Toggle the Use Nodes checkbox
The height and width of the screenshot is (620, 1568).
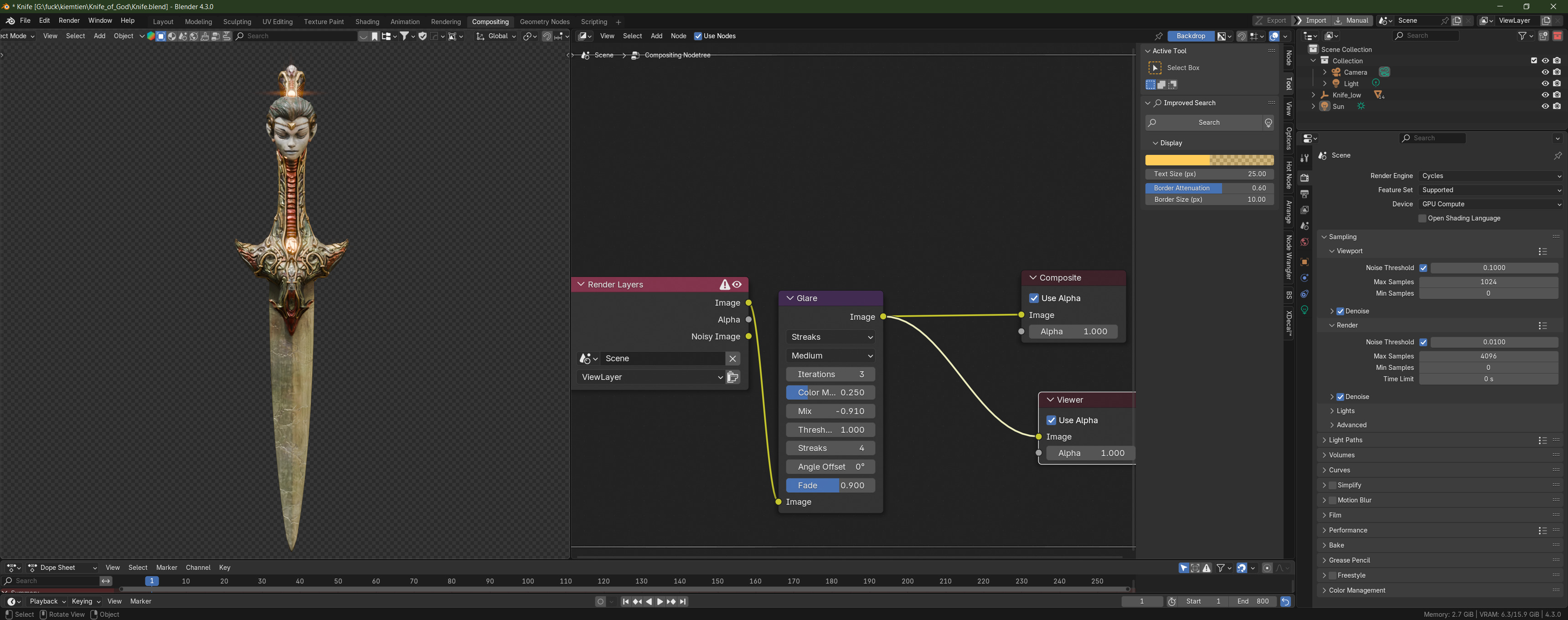coord(698,36)
